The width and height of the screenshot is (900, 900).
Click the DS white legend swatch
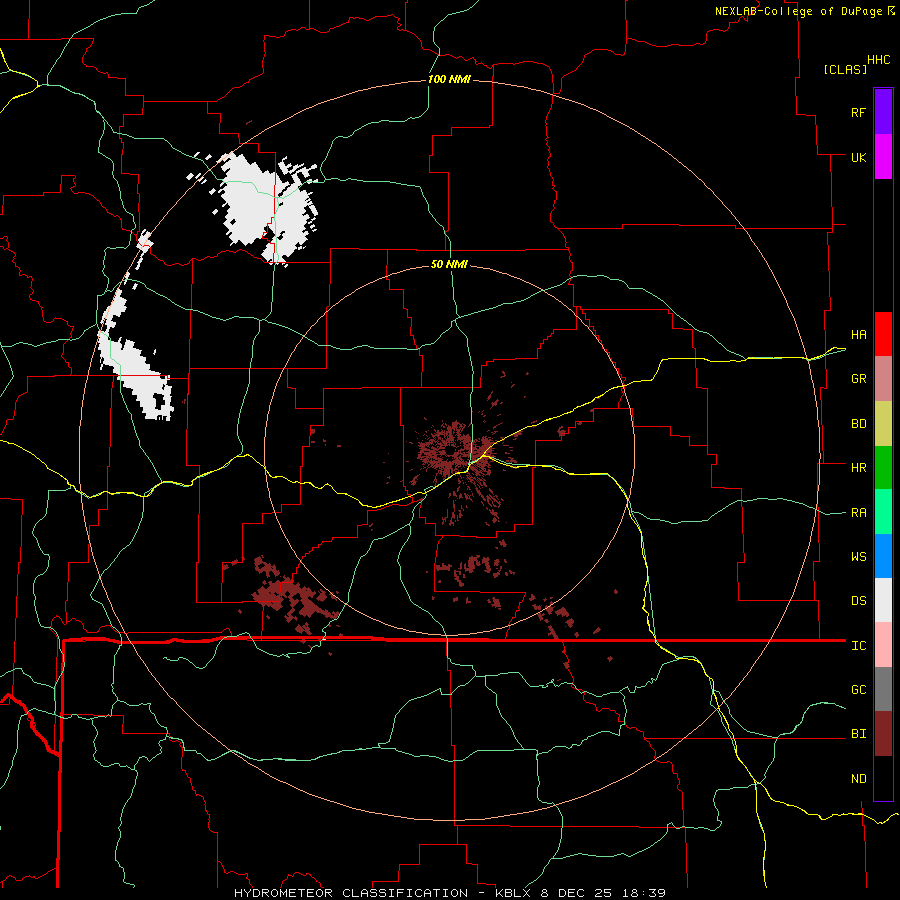point(883,600)
